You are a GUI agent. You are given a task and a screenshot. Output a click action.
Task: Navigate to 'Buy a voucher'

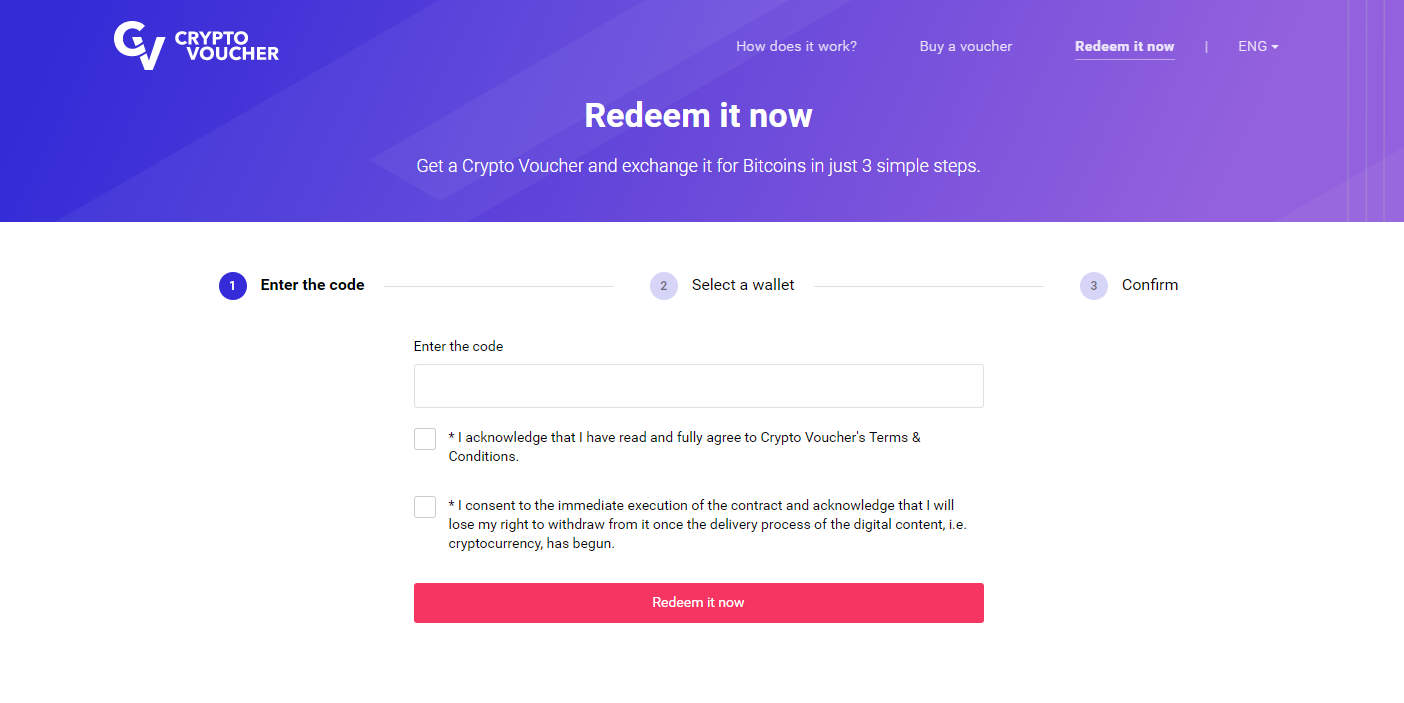coord(965,46)
